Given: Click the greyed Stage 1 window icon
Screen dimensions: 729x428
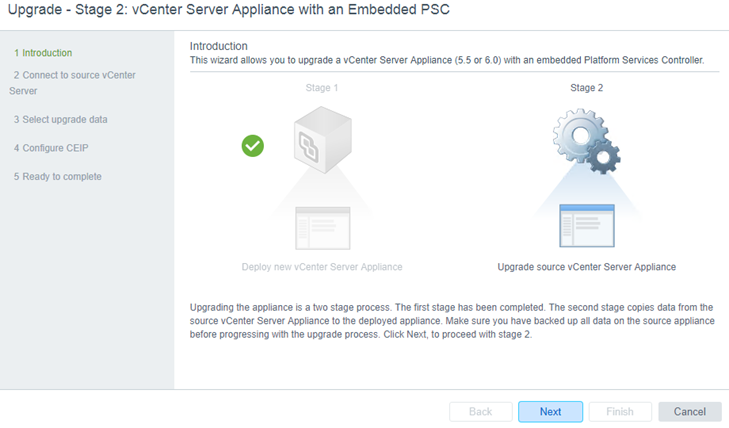Looking at the screenshot, I should [323, 228].
